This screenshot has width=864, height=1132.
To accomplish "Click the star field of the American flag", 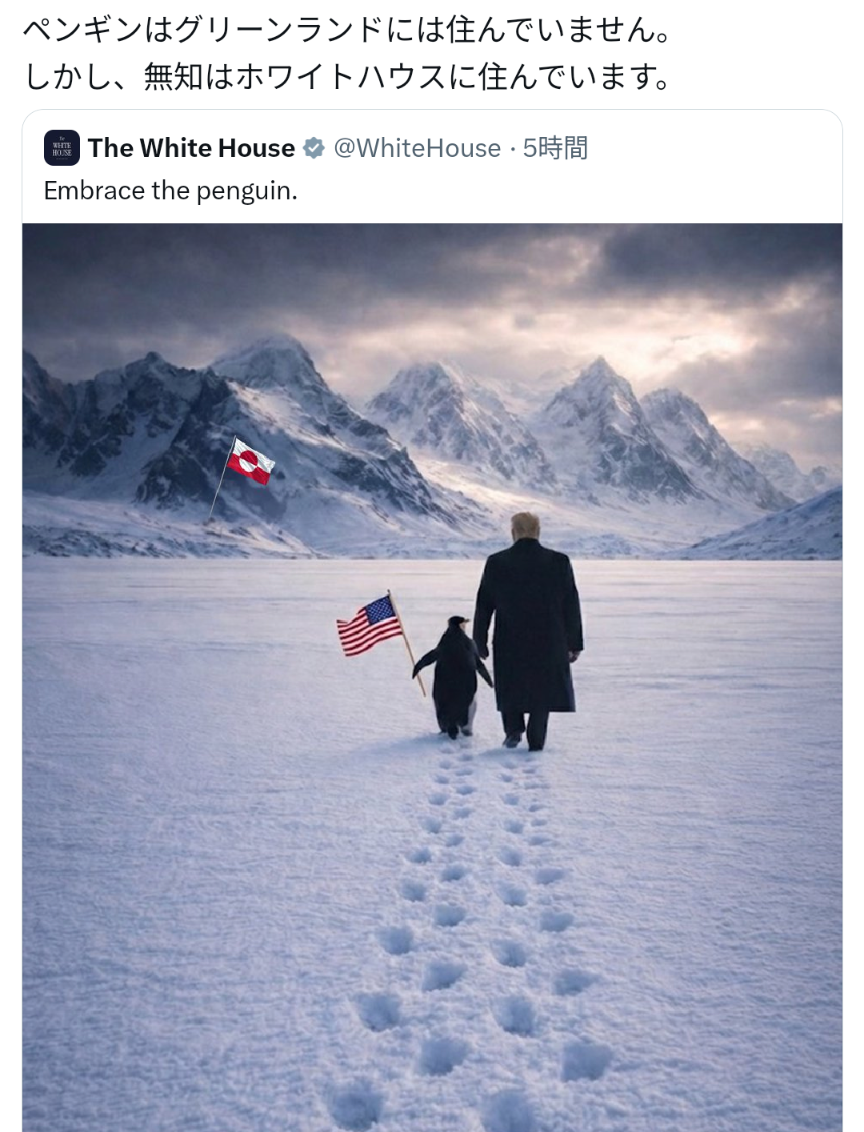I will click(380, 609).
